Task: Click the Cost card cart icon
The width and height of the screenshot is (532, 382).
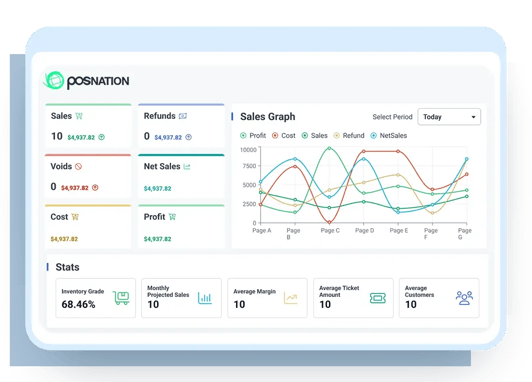Action: point(75,217)
